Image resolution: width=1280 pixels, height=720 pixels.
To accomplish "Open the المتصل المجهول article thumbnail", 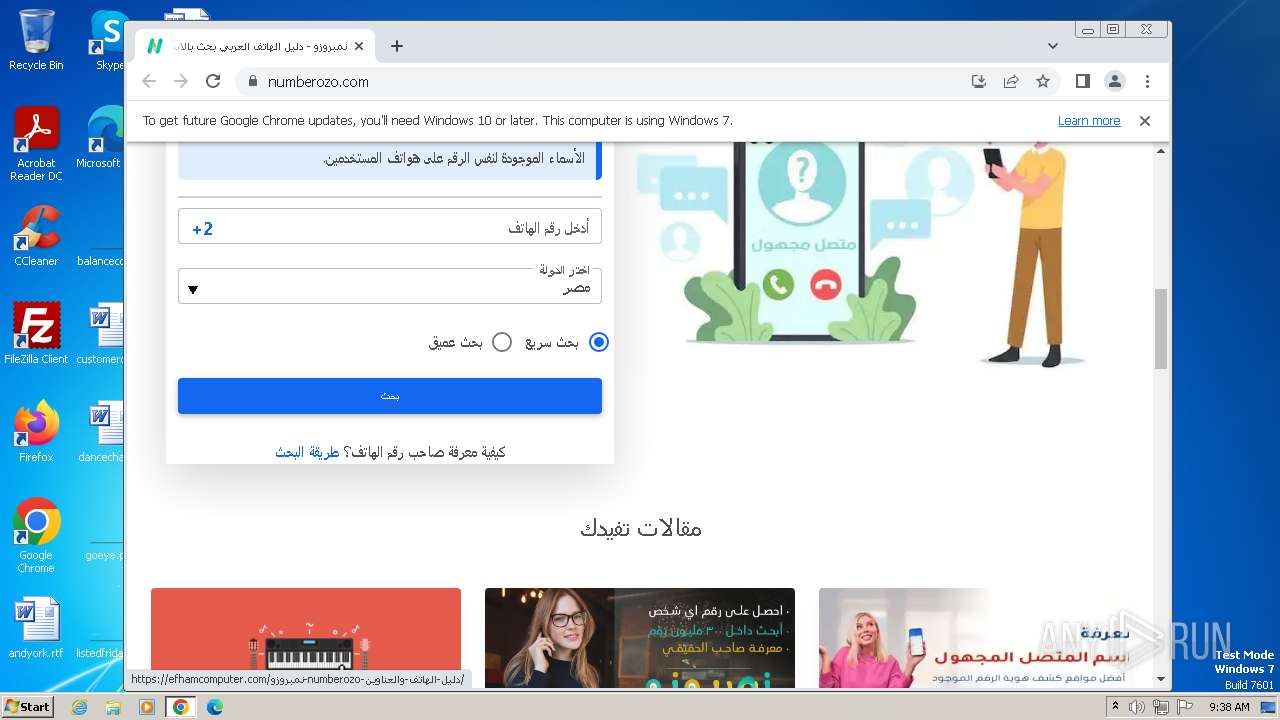I will 974,638.
